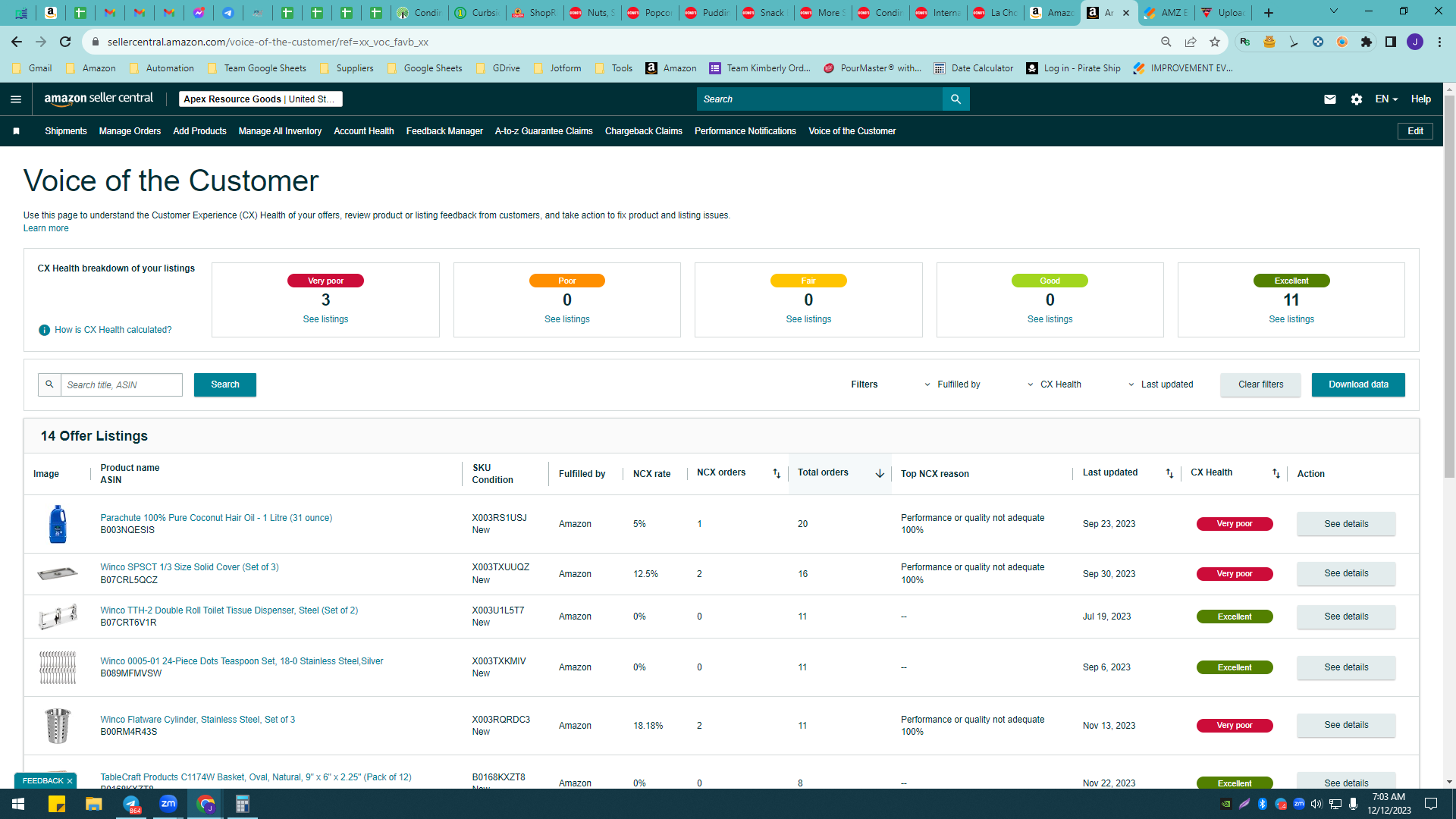Sort by Total orders down arrow

[880, 473]
